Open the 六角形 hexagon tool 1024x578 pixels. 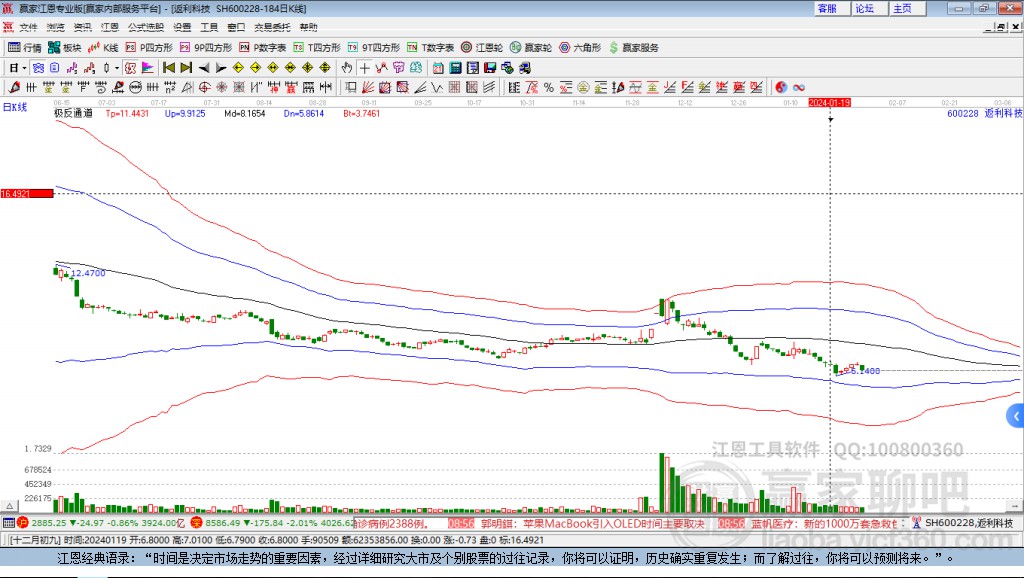click(x=578, y=47)
